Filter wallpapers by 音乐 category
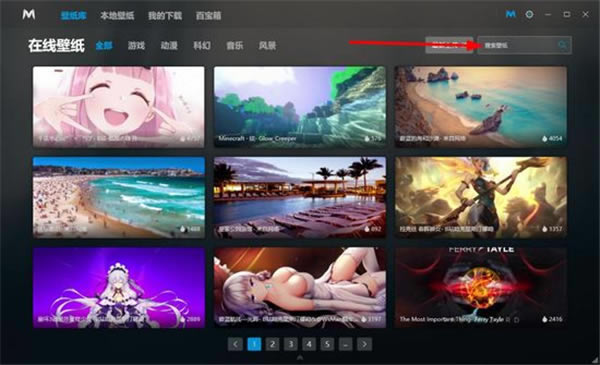 235,46
